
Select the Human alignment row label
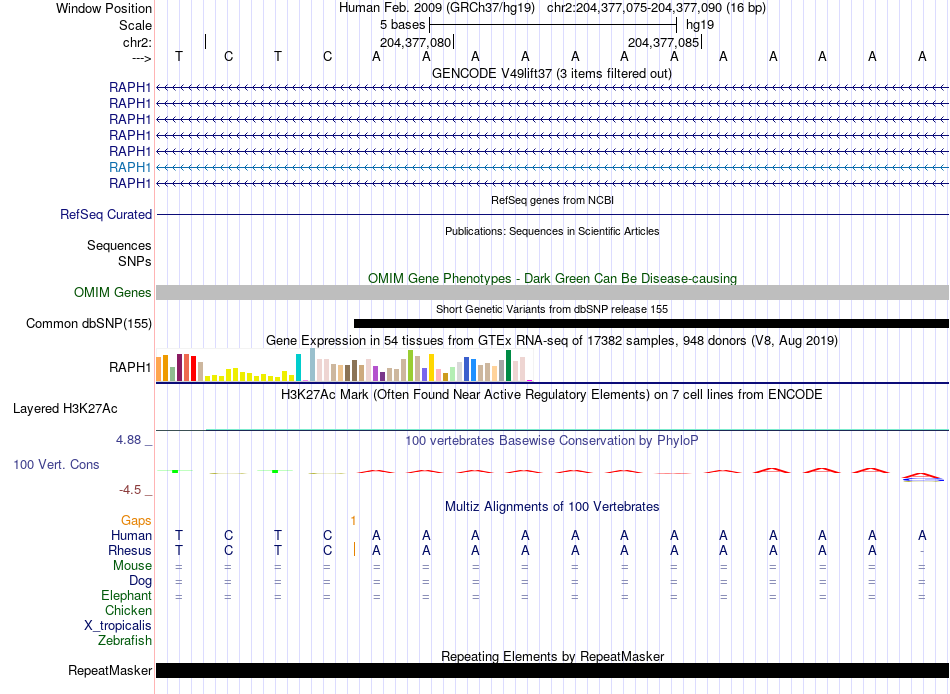click(131, 535)
